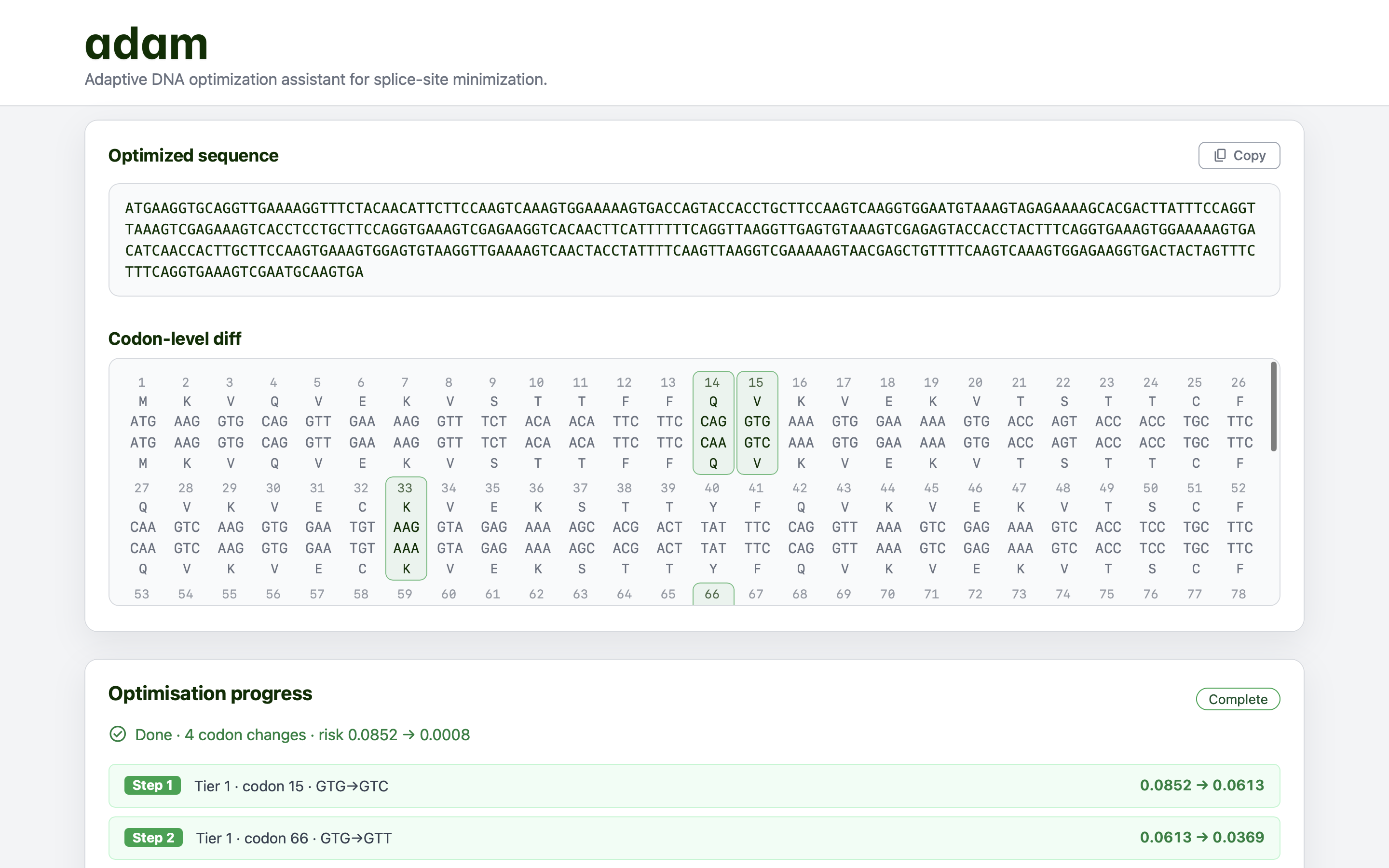The image size is (1389, 868).
Task: Click the Done 4 codon changes summary
Action: point(302,734)
